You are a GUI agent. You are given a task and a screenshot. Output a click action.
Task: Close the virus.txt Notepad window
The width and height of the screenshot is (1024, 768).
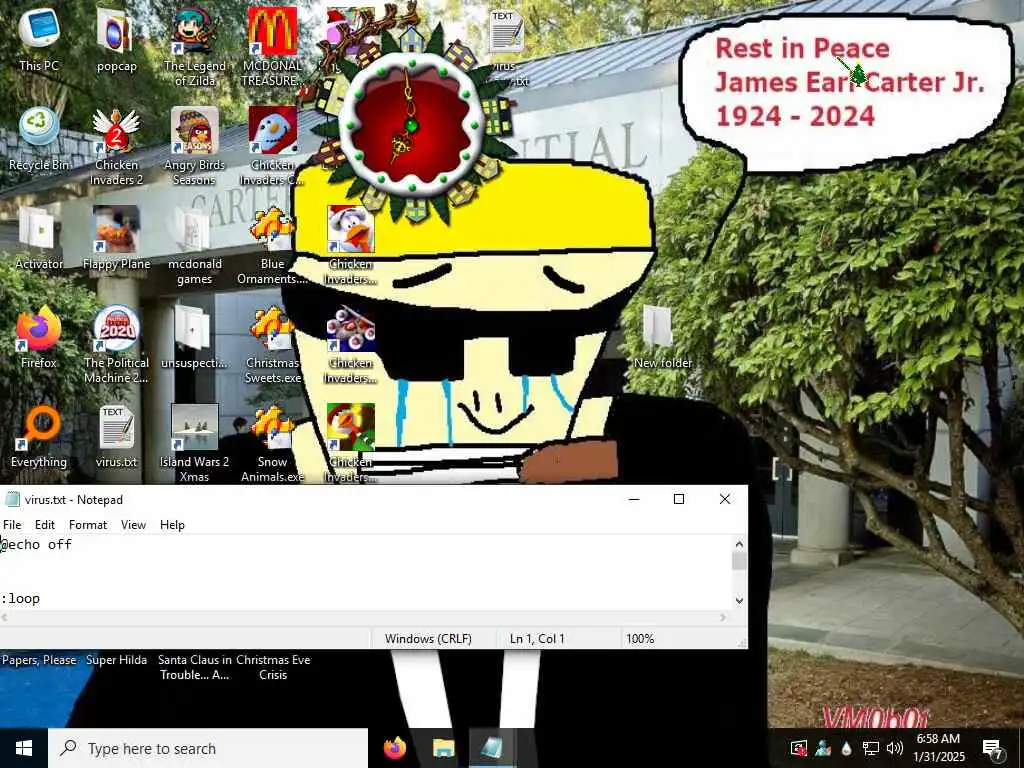[x=725, y=499]
